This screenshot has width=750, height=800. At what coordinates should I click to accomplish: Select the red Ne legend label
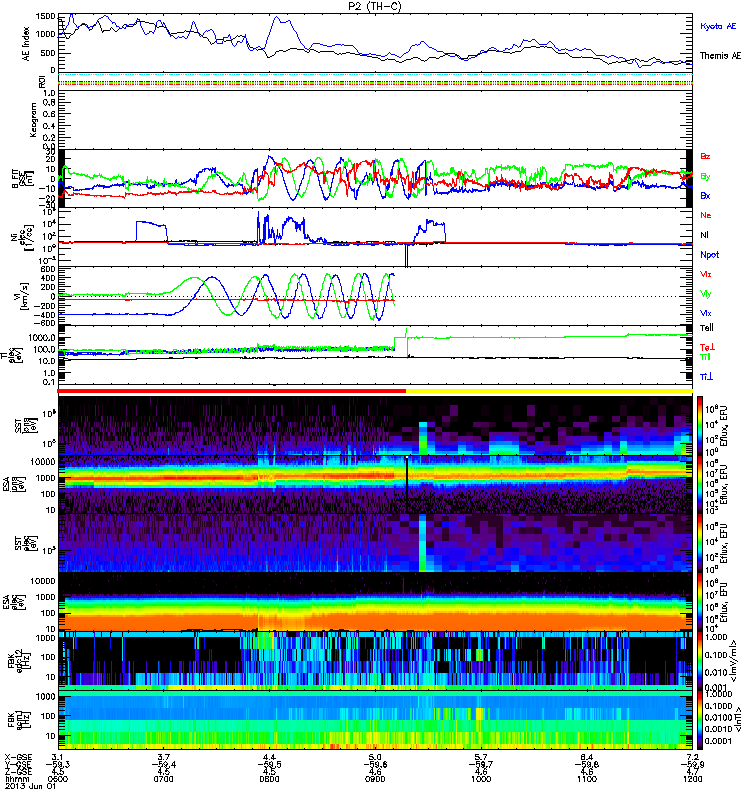[705, 215]
